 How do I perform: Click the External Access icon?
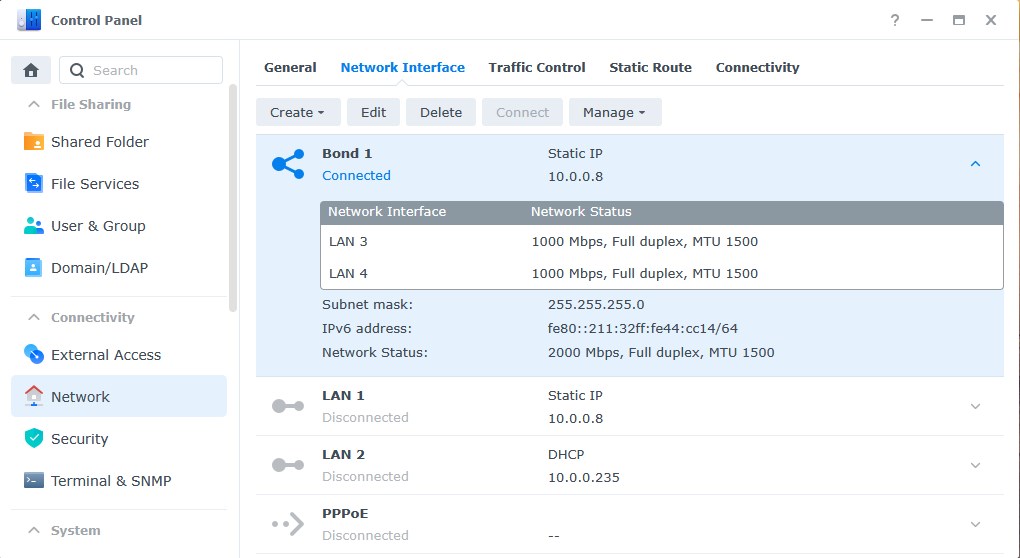pos(34,355)
